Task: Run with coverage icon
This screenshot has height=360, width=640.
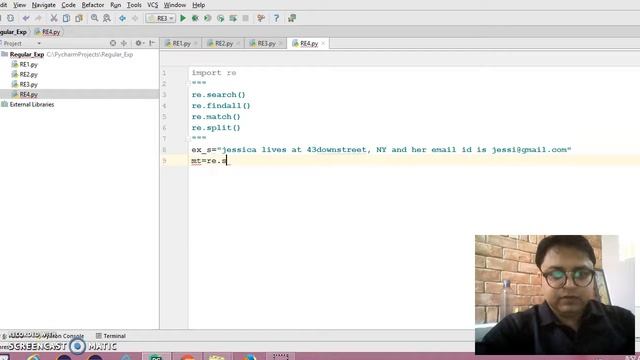Action: [208, 18]
